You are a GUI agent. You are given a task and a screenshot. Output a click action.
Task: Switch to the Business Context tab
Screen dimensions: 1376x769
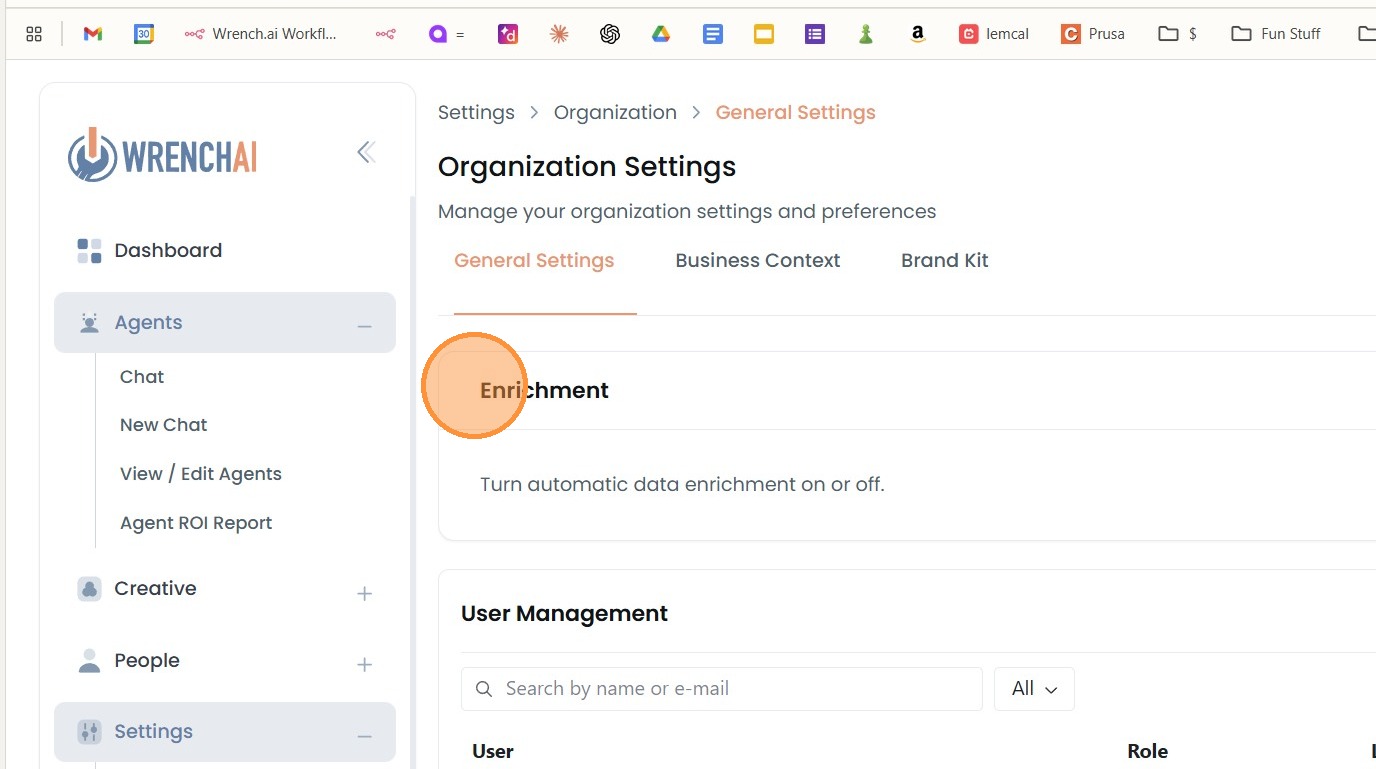[x=757, y=261]
